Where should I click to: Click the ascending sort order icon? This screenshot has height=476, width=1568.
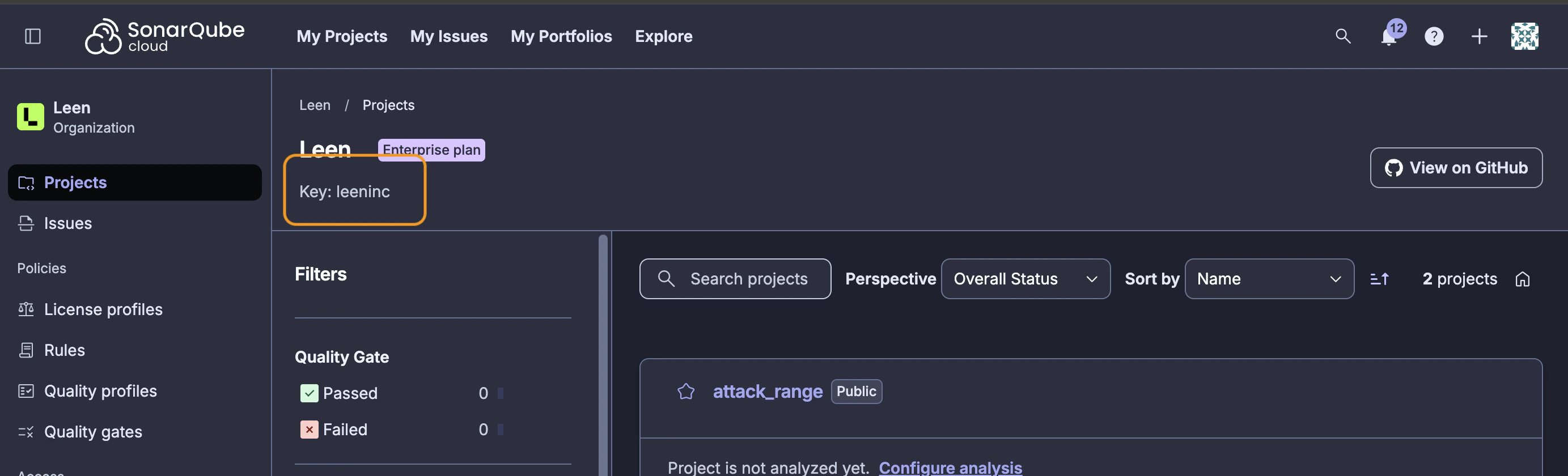(x=1379, y=279)
